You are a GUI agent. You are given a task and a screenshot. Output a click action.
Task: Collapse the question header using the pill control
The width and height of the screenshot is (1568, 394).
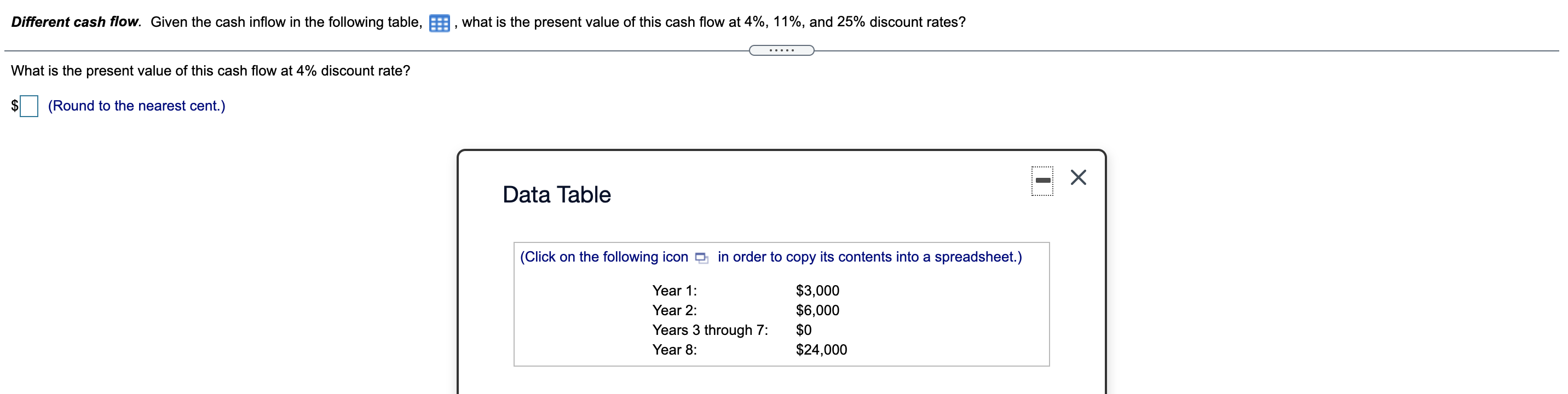(x=782, y=51)
